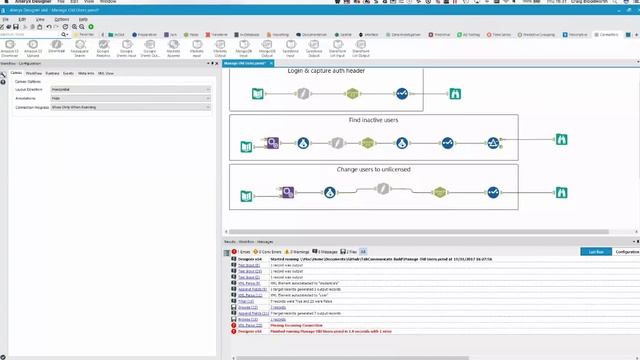This screenshot has height=360, width=640.
Task: Open the Connection Progress dropdown
Action: click(131, 107)
